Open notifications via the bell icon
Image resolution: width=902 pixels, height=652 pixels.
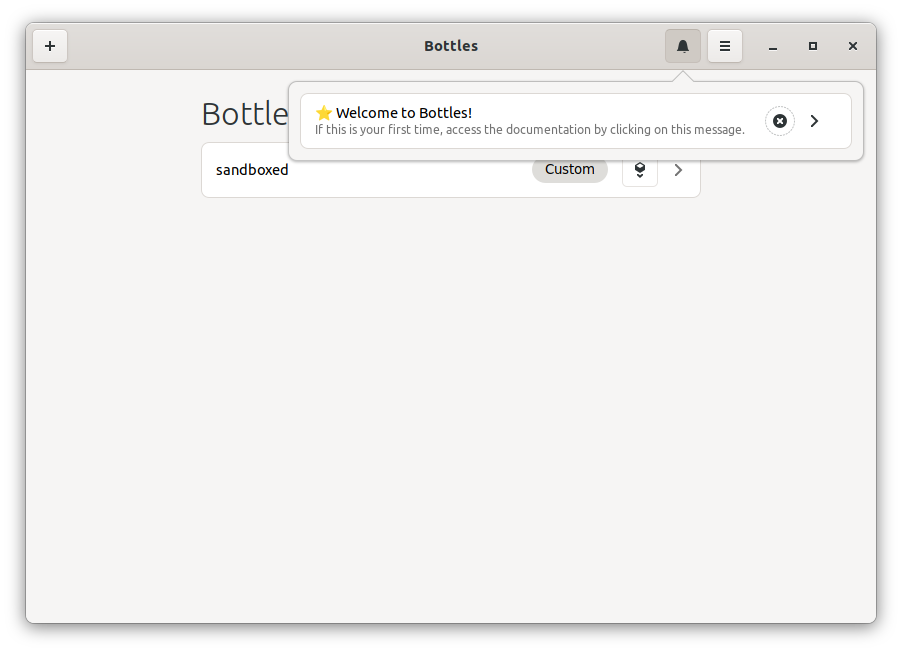(x=683, y=45)
